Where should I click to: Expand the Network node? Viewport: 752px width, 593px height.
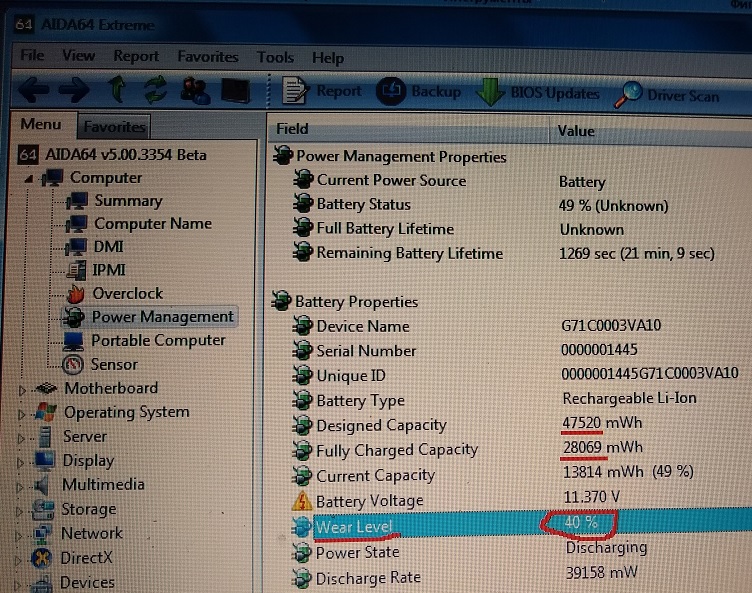pos(19,535)
